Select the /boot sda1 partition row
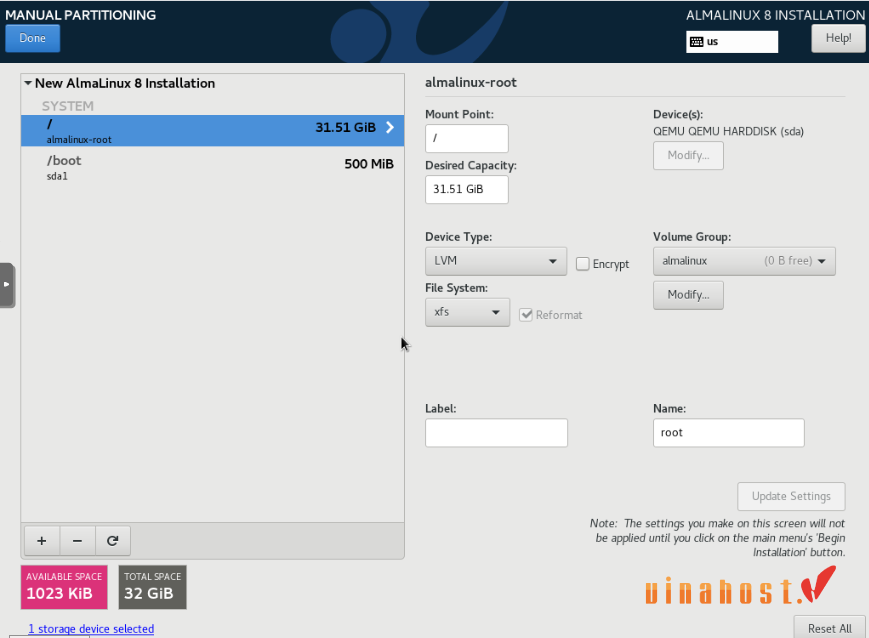Viewport: 869px width, 638px height. (212, 167)
